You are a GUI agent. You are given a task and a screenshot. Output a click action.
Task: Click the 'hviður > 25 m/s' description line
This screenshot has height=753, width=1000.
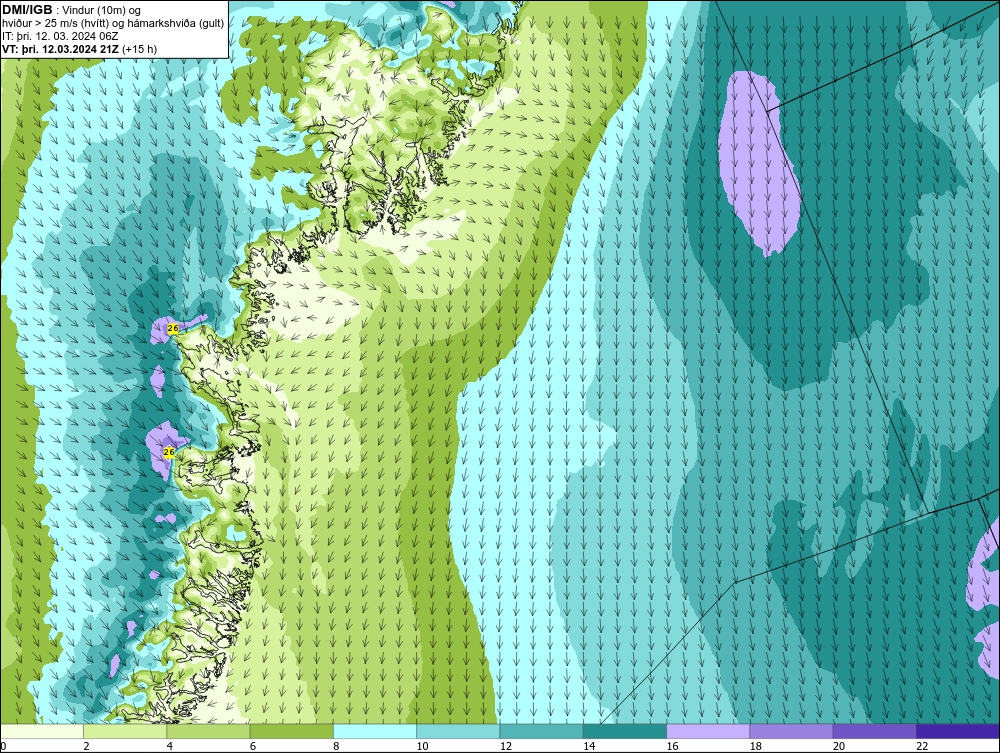113,23
